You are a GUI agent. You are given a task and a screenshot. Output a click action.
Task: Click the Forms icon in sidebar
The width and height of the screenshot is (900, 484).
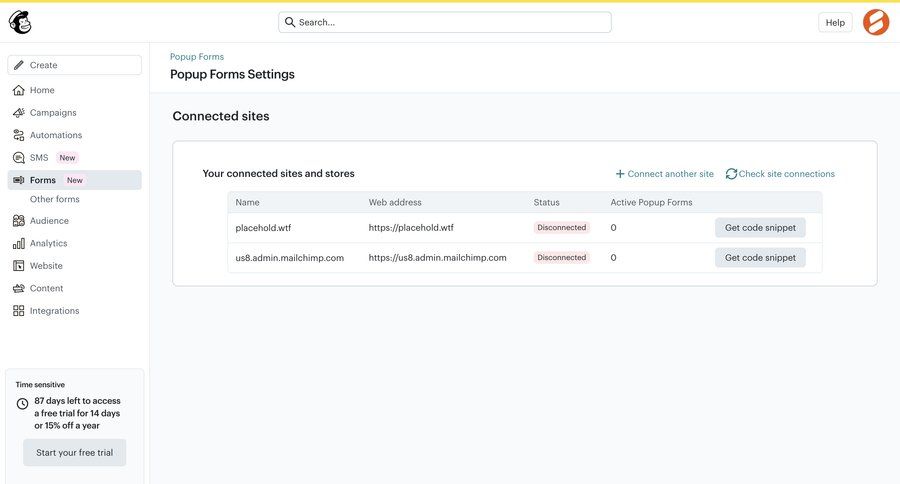point(19,180)
